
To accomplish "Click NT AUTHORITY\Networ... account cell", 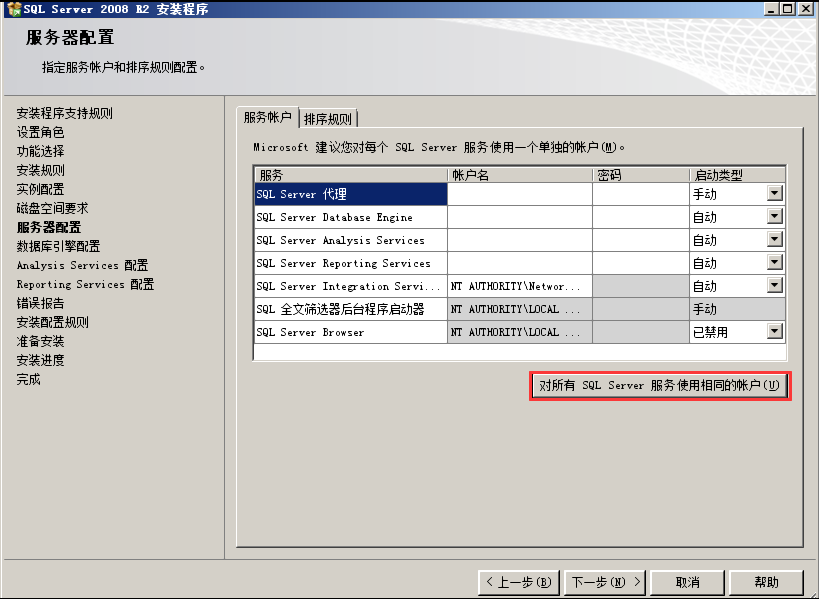I will click(x=520, y=286).
